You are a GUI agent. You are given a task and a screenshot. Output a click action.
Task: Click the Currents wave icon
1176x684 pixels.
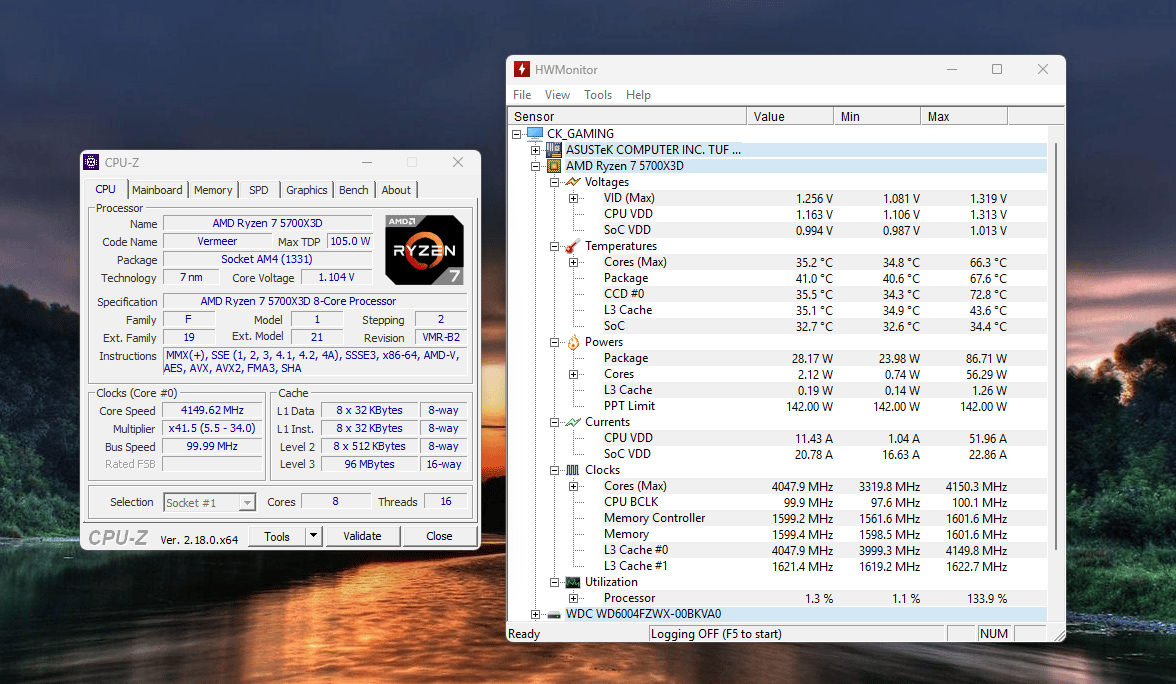tap(573, 422)
